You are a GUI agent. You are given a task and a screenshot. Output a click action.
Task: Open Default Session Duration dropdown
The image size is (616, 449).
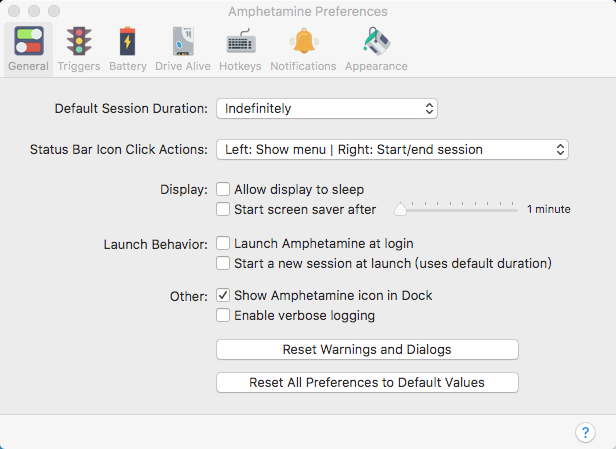click(327, 108)
